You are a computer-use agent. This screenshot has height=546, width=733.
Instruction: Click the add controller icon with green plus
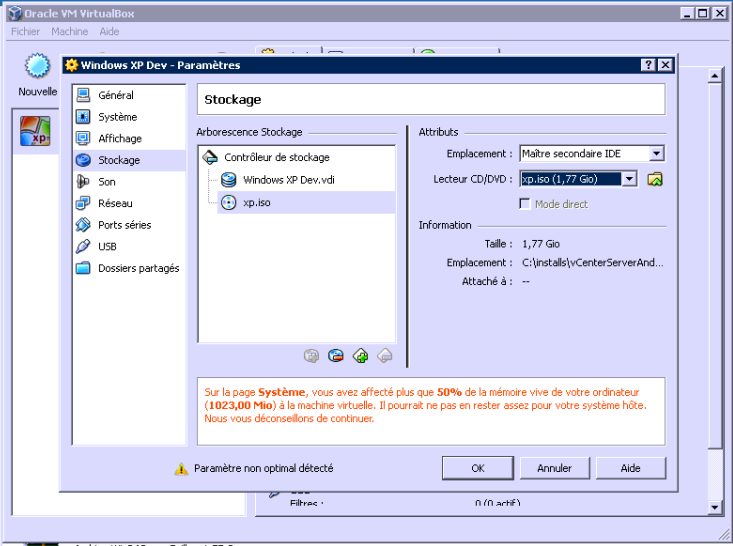(360, 355)
